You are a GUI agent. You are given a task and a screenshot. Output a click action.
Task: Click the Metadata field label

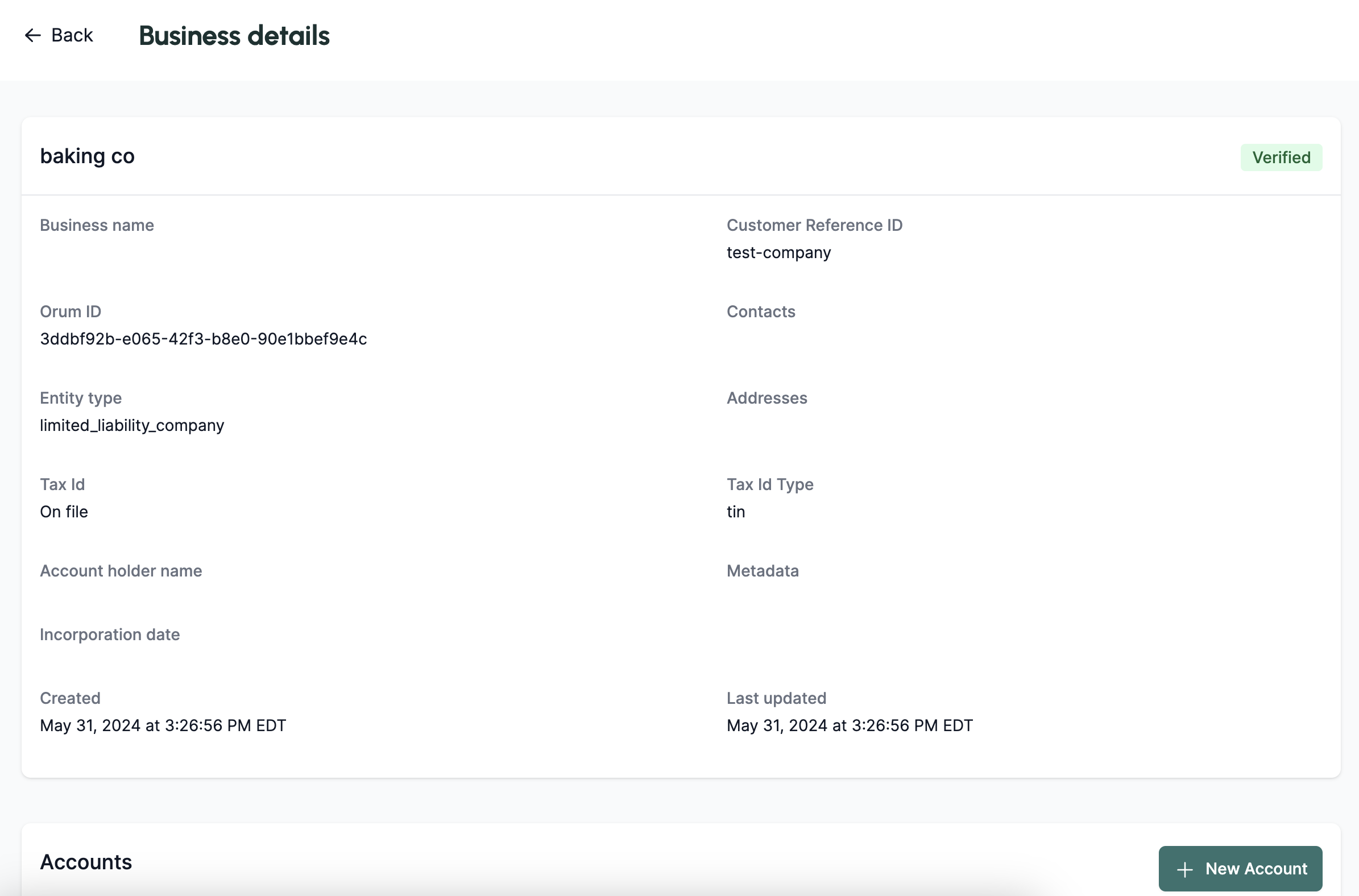(x=763, y=571)
